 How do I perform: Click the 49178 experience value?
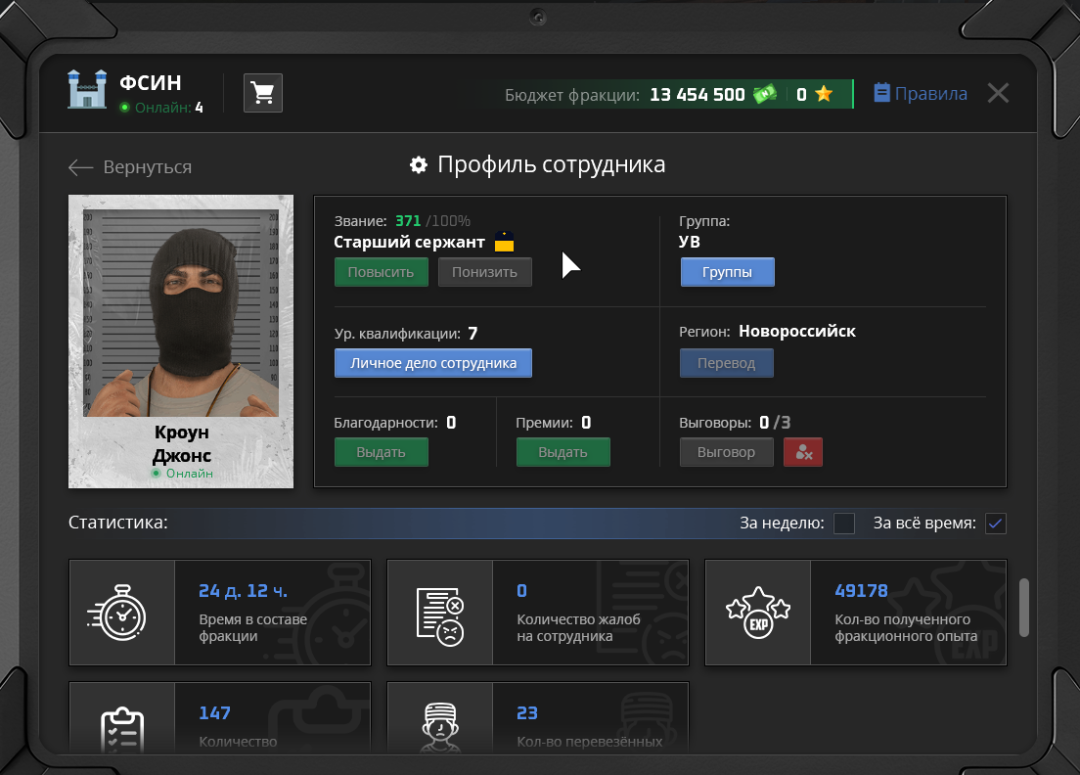tap(861, 591)
